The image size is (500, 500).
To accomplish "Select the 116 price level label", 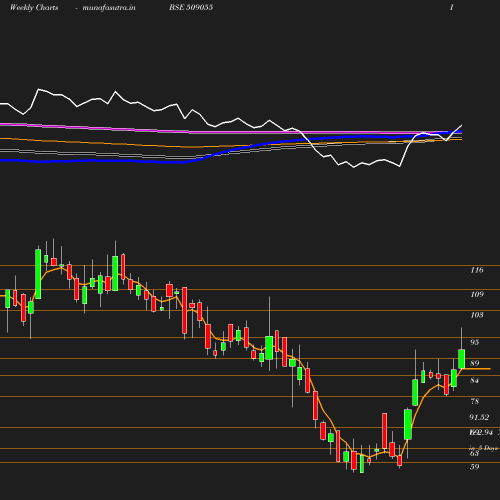I will [477, 270].
